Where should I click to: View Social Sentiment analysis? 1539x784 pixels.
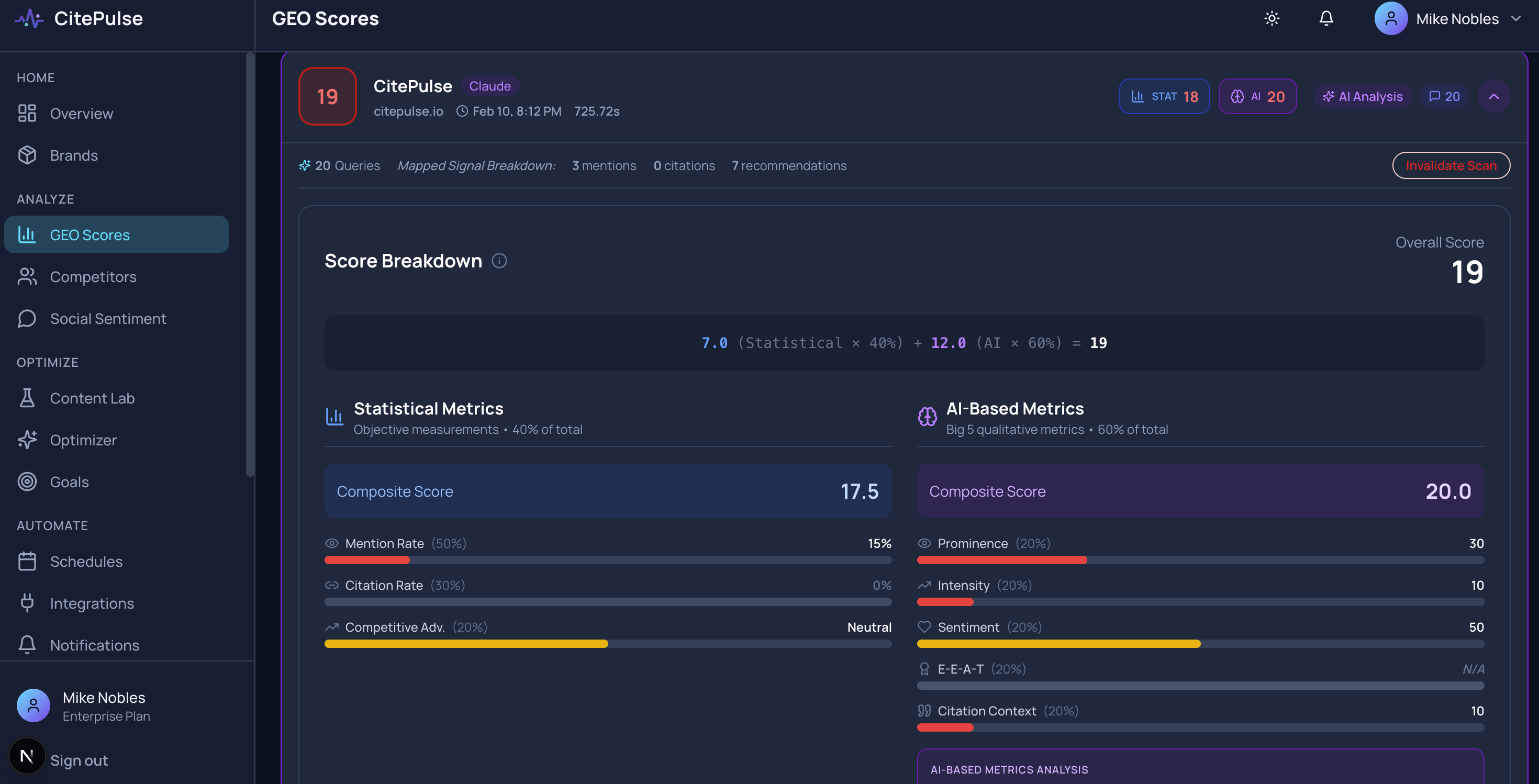click(107, 318)
